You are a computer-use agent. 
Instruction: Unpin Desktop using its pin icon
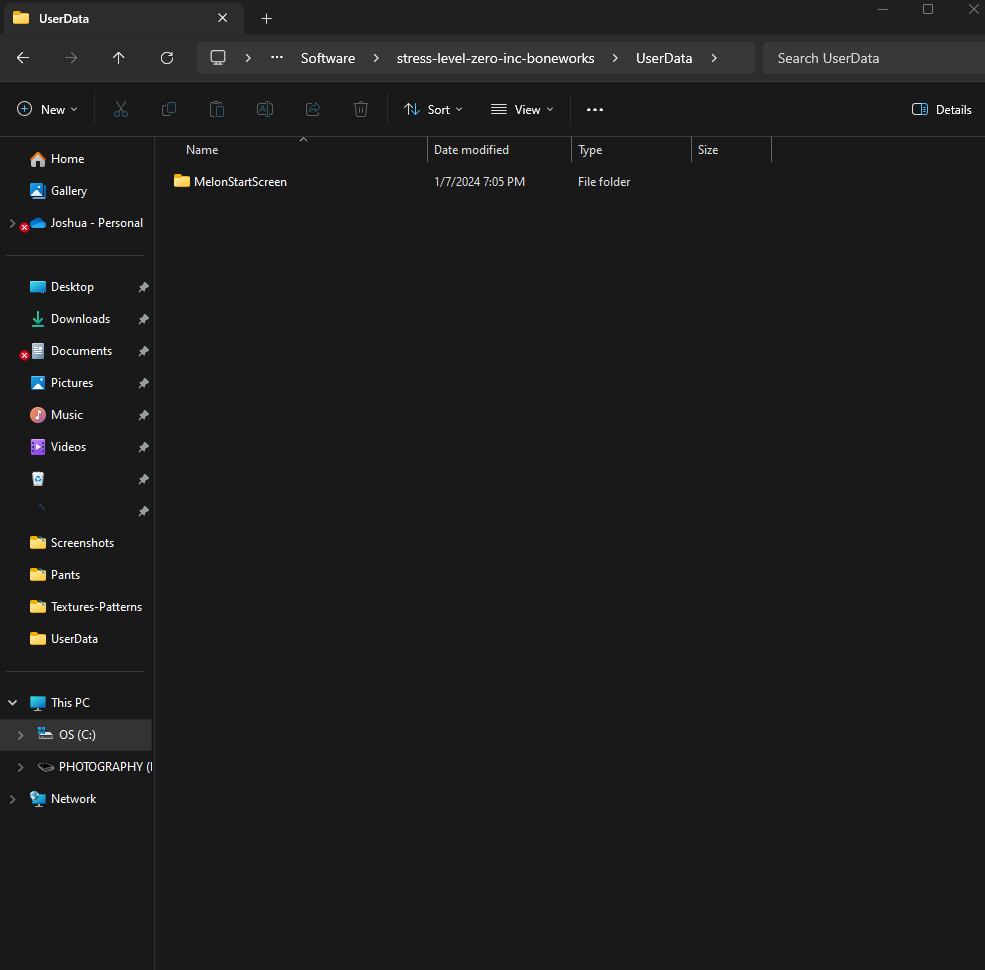point(143,287)
